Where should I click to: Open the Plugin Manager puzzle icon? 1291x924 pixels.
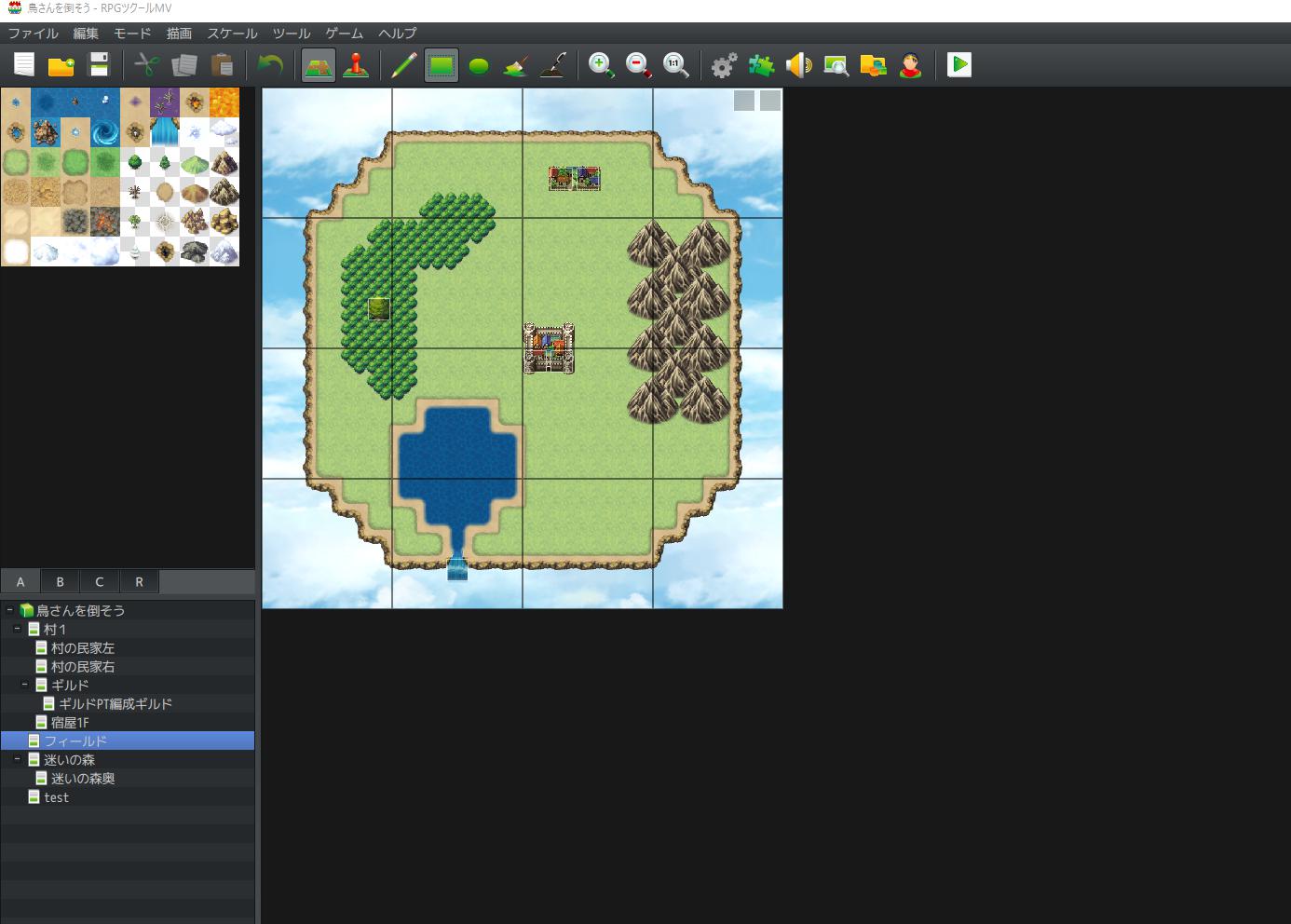762,65
